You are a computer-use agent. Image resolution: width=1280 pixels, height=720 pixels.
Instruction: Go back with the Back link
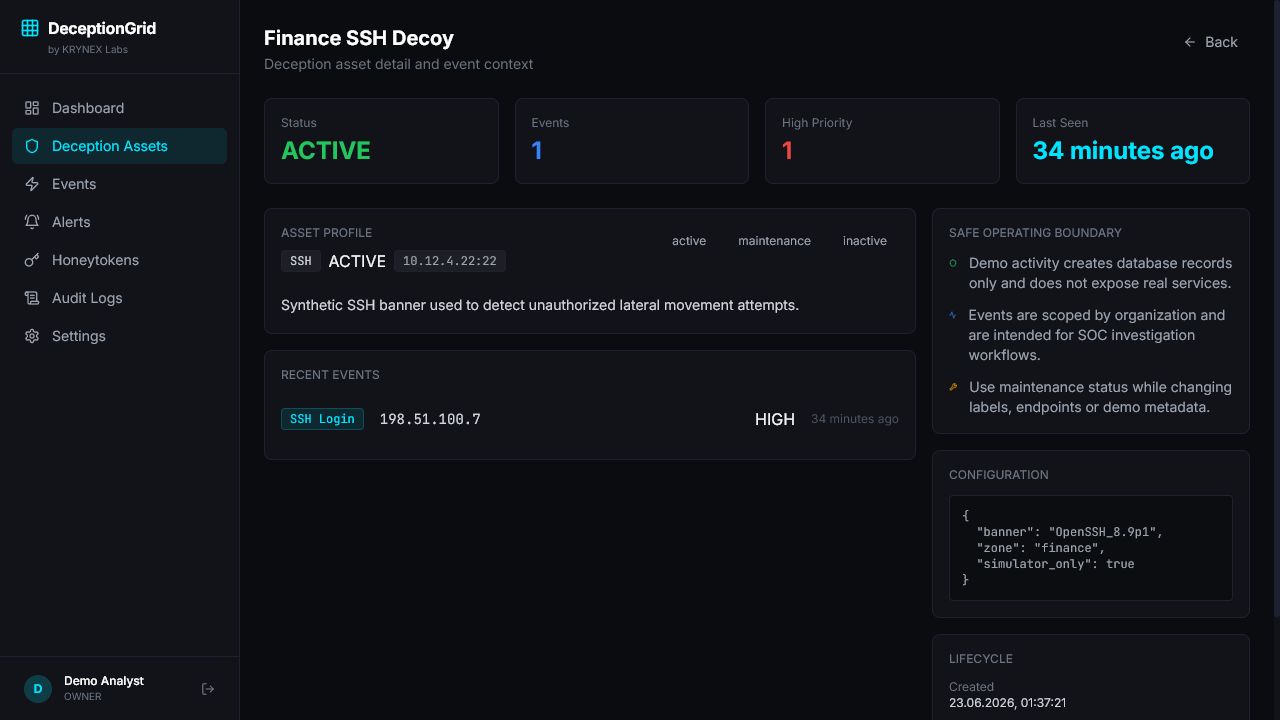click(1211, 42)
